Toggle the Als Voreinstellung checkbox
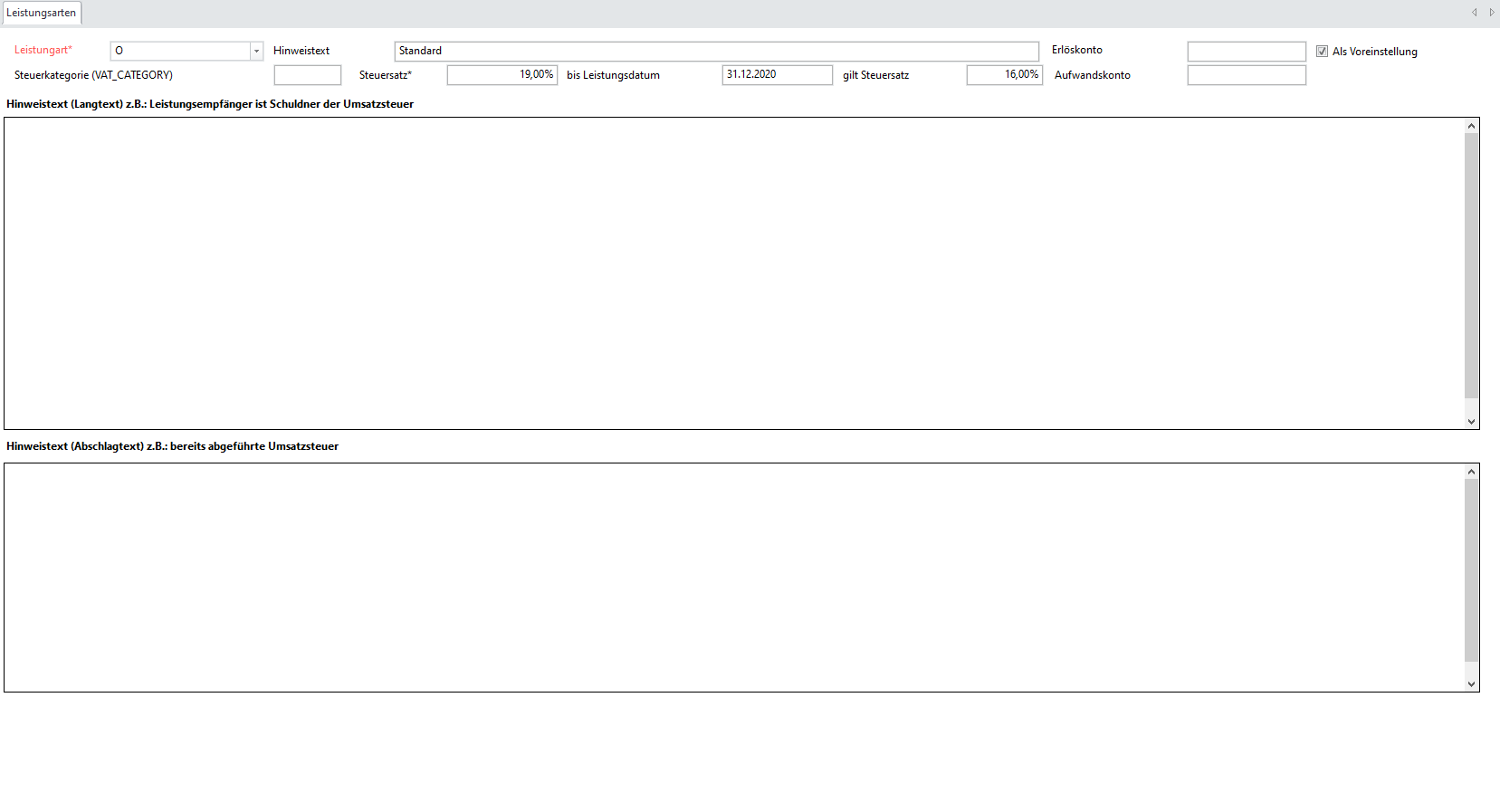The height and width of the screenshot is (812, 1500). tap(1322, 52)
